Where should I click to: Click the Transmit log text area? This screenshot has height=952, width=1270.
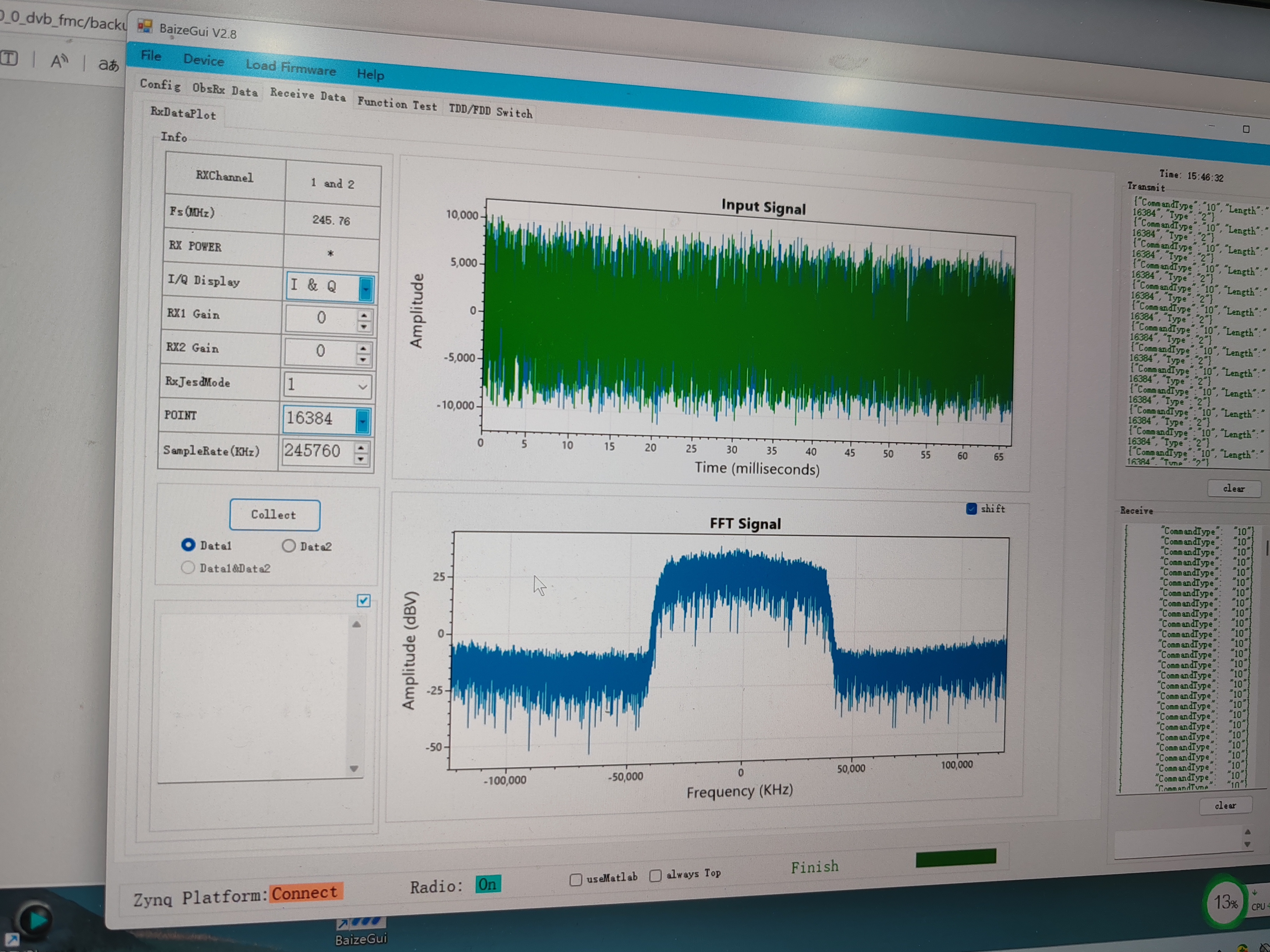pos(1197,332)
